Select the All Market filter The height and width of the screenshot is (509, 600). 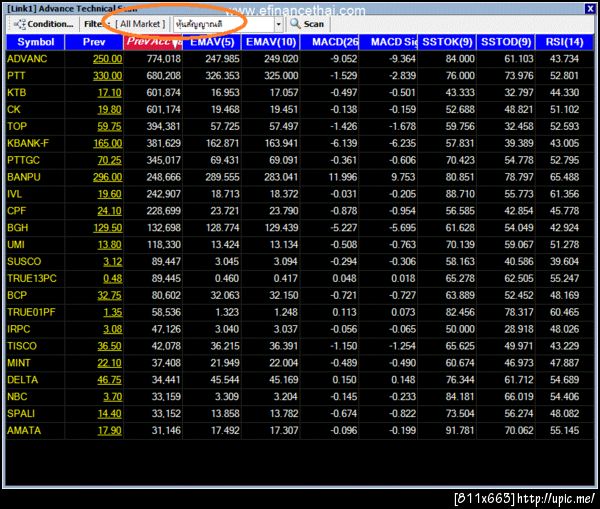(140, 24)
